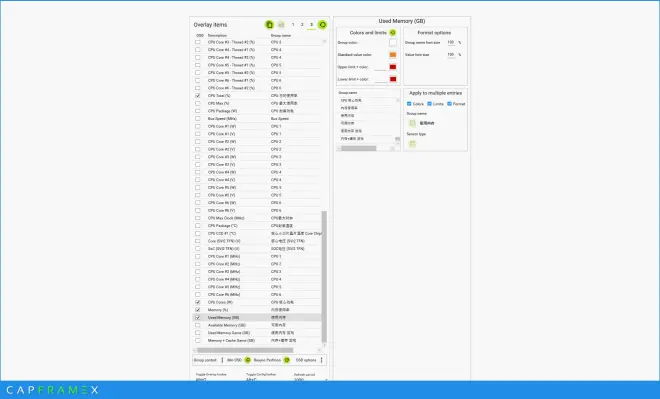This screenshot has height=399, width=660.
Task: Toggle the Colors checkbox under Apply to multiple entries
Action: click(x=409, y=104)
